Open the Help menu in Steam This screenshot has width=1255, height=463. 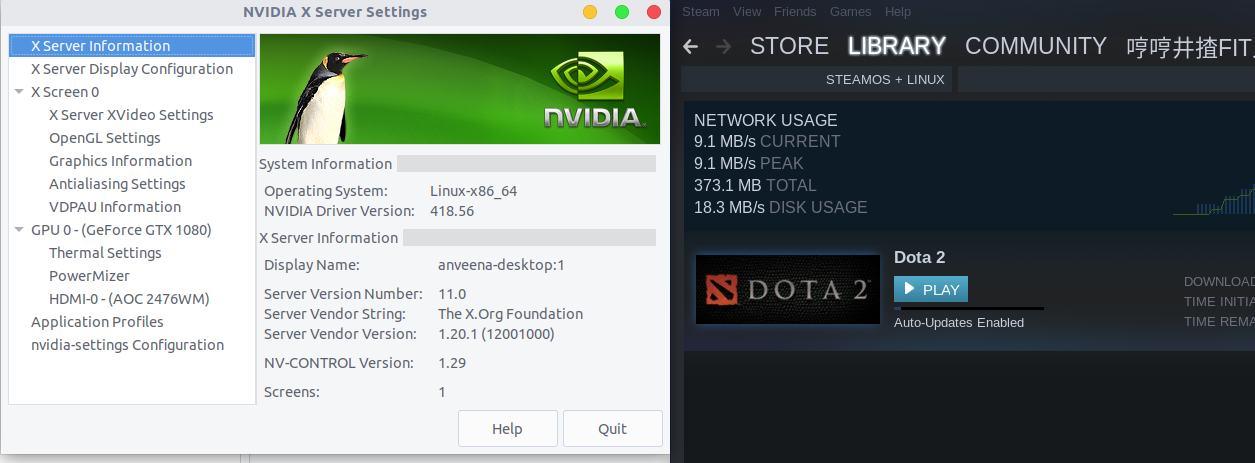click(898, 12)
